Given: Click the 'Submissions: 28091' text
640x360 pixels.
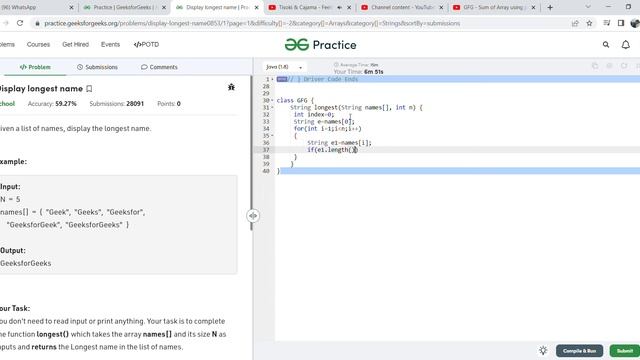Looking at the screenshot, I should click(117, 104).
